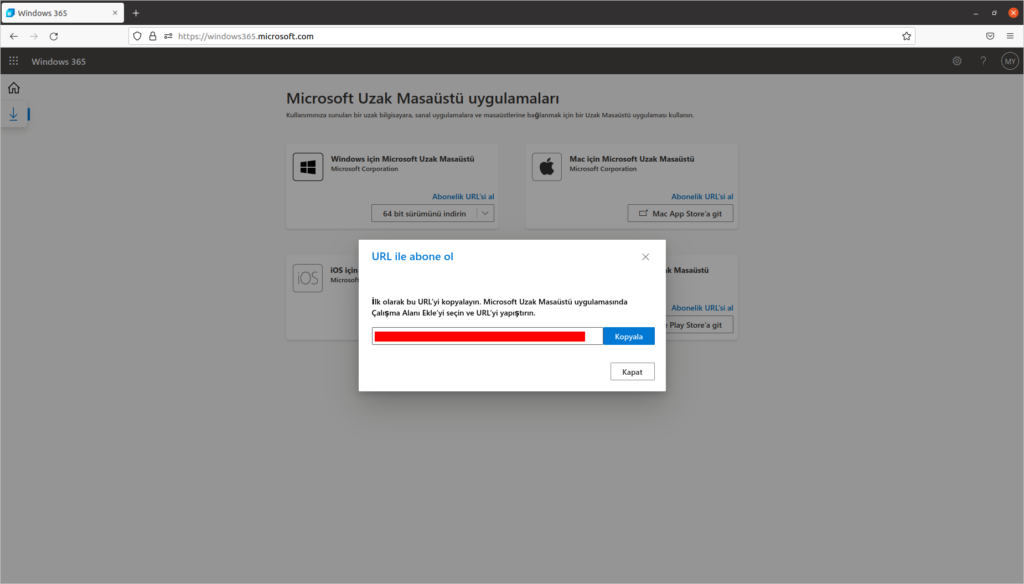Click the browser address bar URL
Viewport: 1024px width, 584px height.
246,37
